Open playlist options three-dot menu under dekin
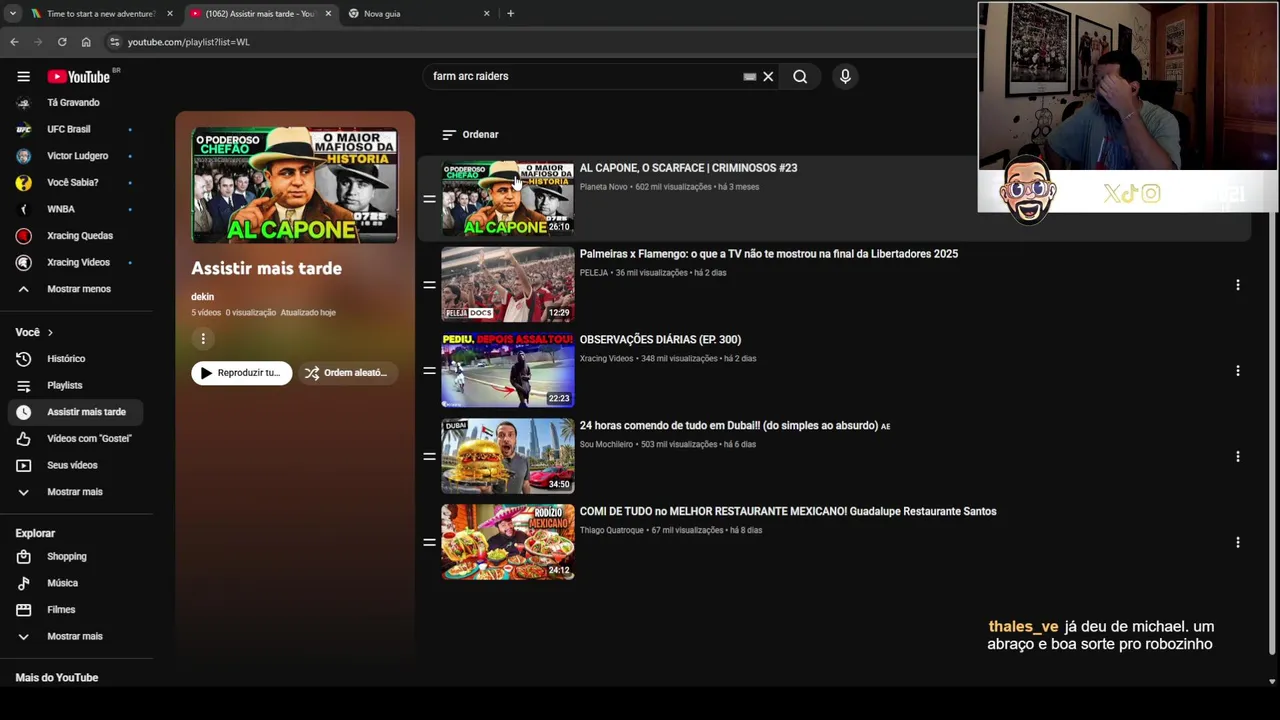 (x=203, y=339)
